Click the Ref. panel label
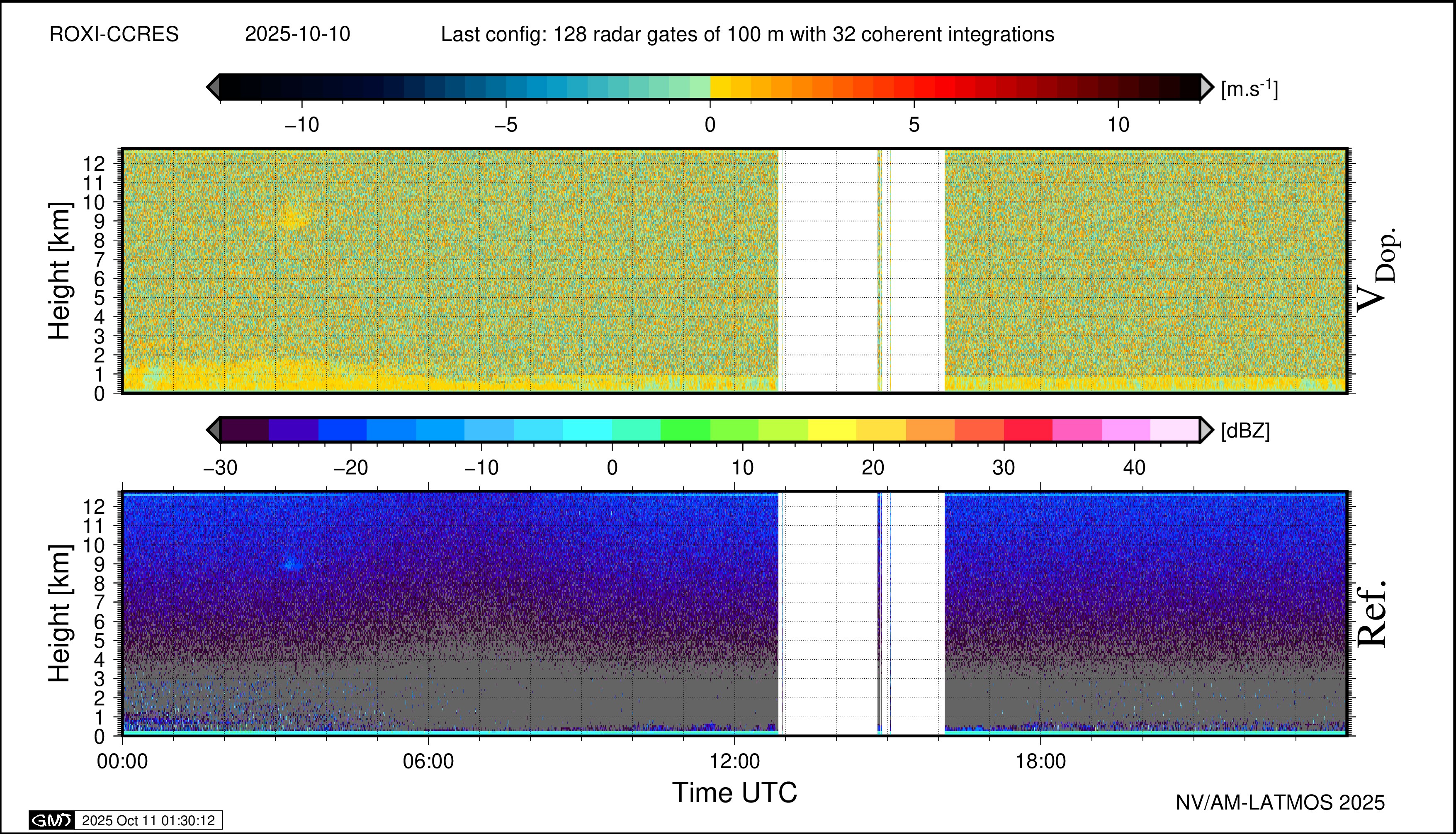The image size is (1456, 834). (1372, 614)
